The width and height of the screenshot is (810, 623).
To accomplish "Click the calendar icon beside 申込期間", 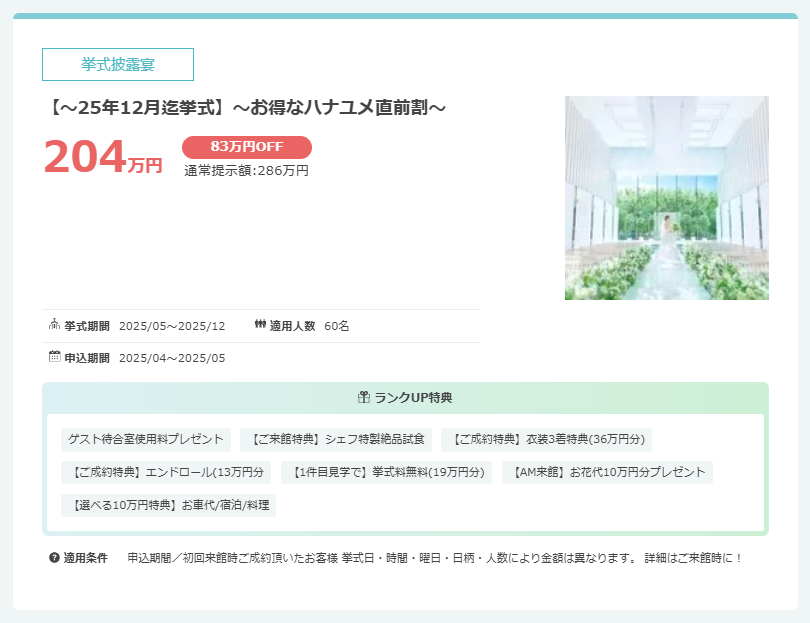I will point(54,356).
